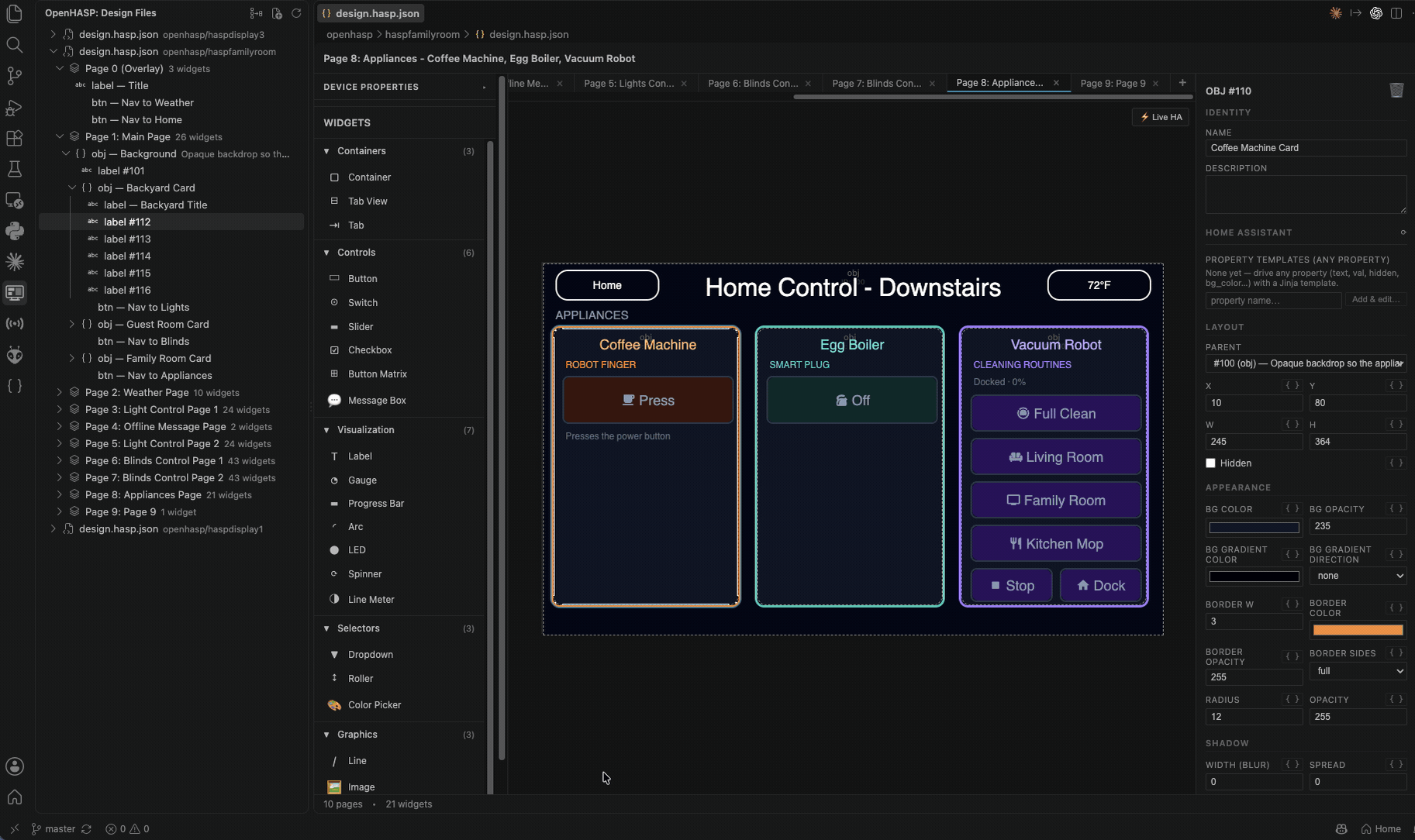Click the master branch status bar item
The height and width of the screenshot is (840, 1415).
(53, 829)
